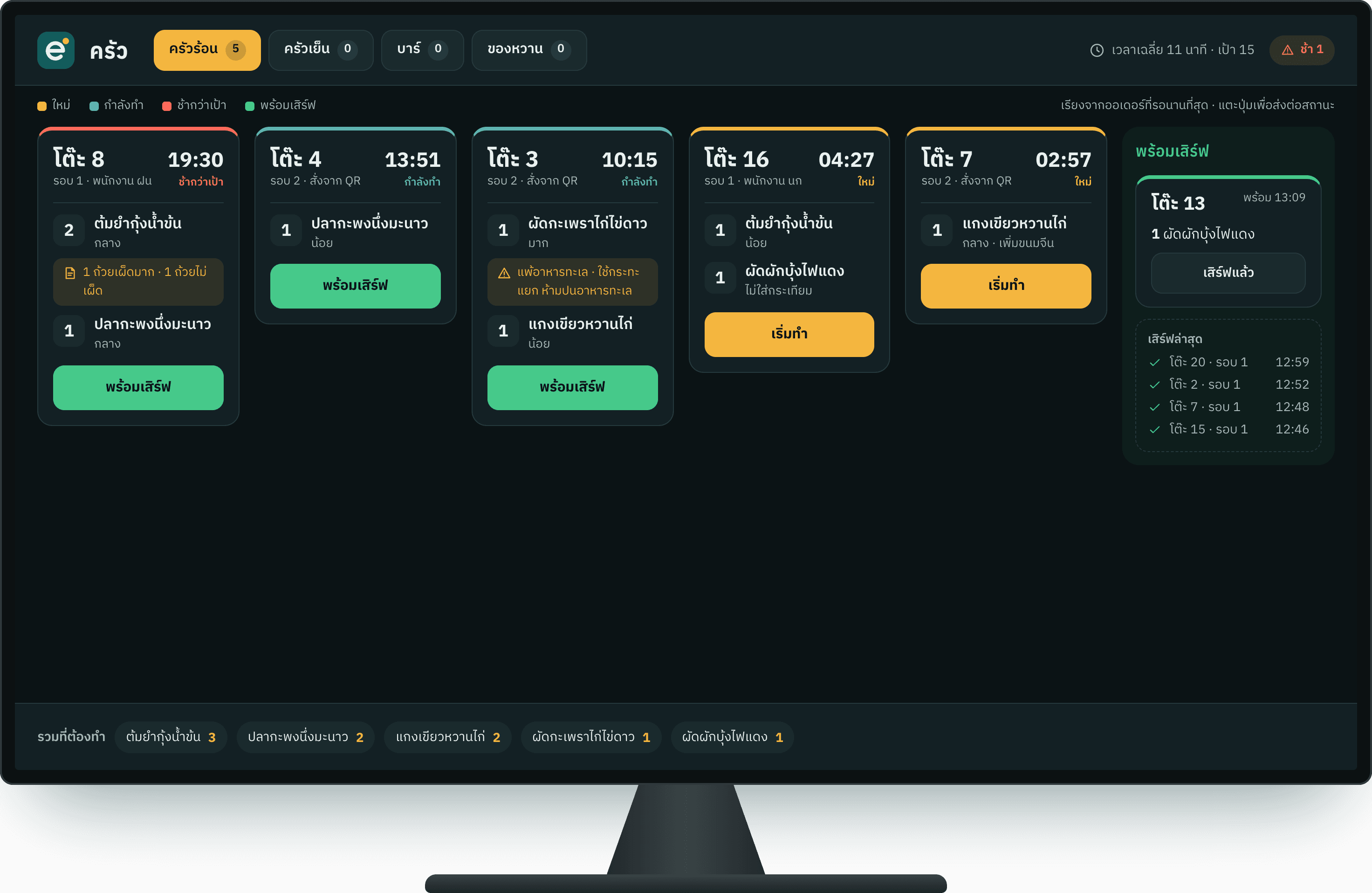The image size is (1372, 893).
Task: Click the checkmark beside โต๊ะ 2 · รอบ 1
Action: pyautogui.click(x=1154, y=385)
